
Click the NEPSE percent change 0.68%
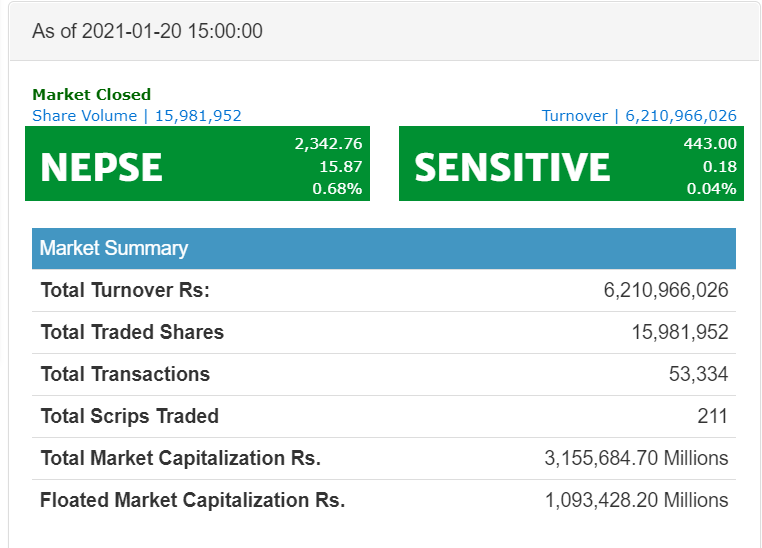tap(337, 188)
